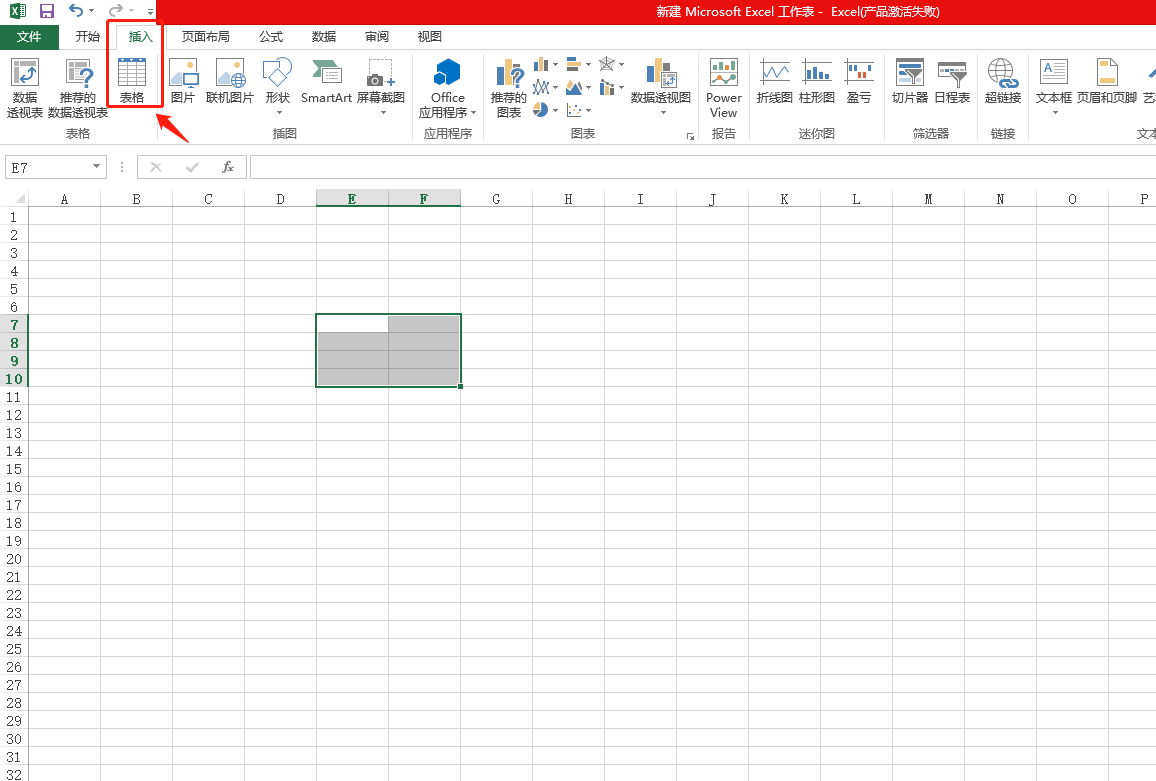This screenshot has width=1156, height=781.
Task: Click the 超链接 hyperlink icon
Action: click(x=1002, y=80)
